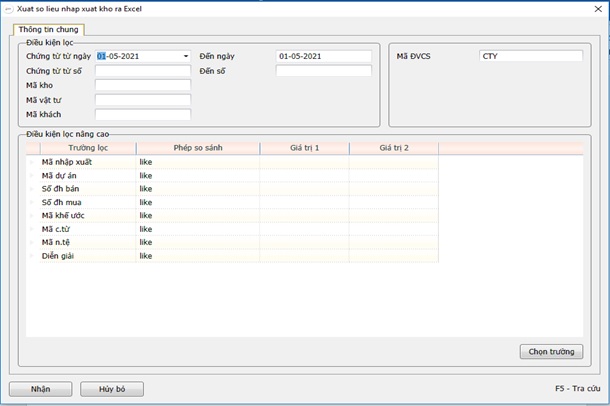Click the Chứng từ từ số input field

tap(142, 71)
